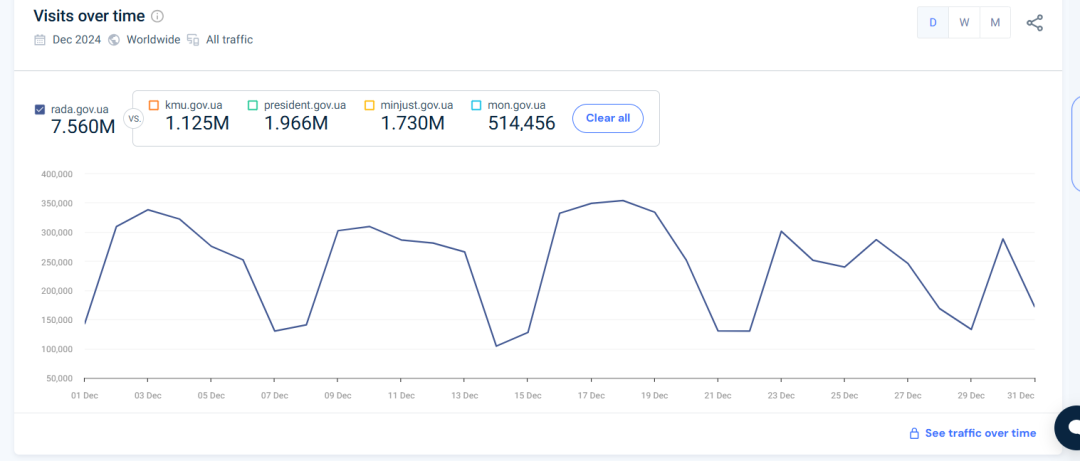The width and height of the screenshot is (1080, 461).
Task: Switch to weekly (W) granularity
Action: (964, 23)
